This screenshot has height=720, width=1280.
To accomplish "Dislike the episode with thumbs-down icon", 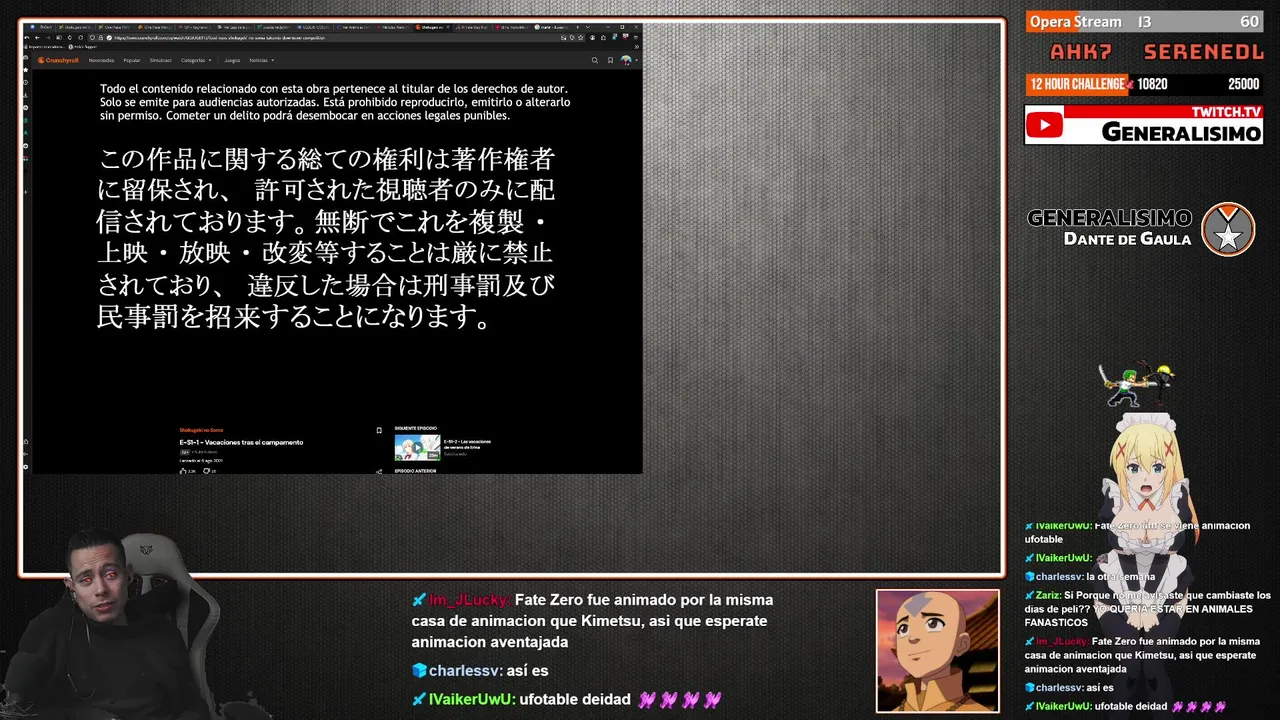I will (x=207, y=471).
